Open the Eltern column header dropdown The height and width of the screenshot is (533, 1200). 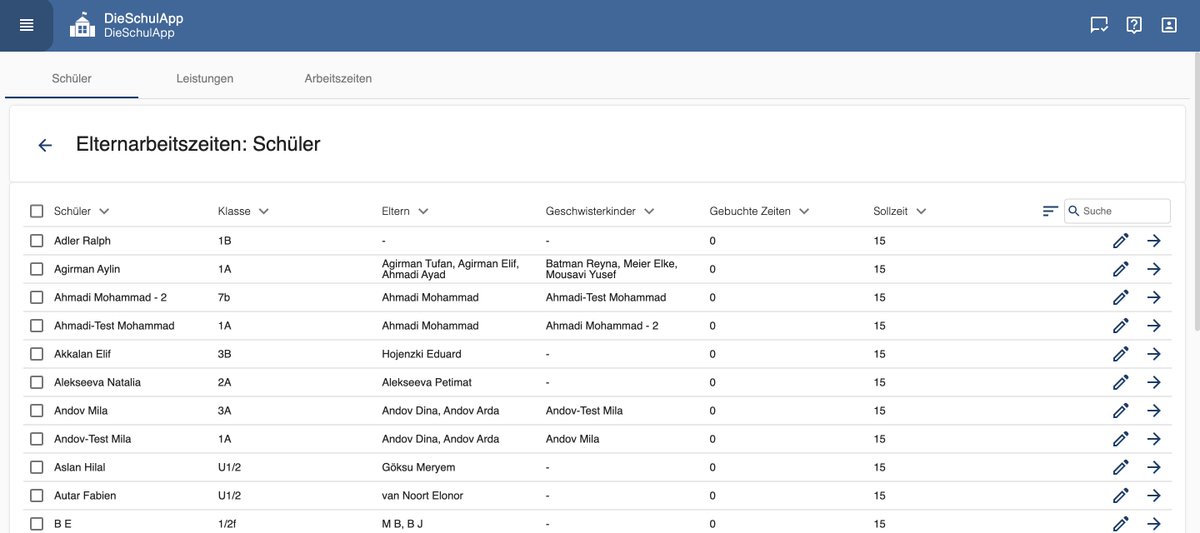[x=423, y=211]
